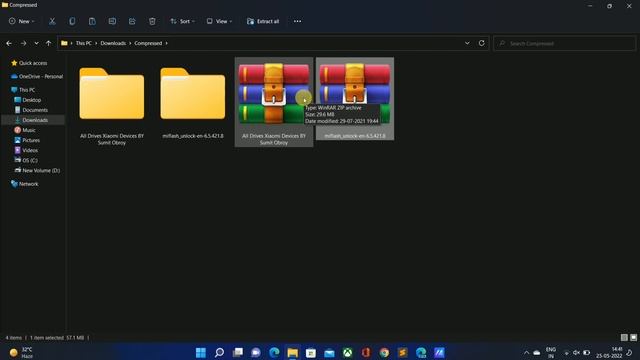Image resolution: width=640 pixels, height=360 pixels.
Task: Go back with the Back arrow
Action: [x=9, y=43]
